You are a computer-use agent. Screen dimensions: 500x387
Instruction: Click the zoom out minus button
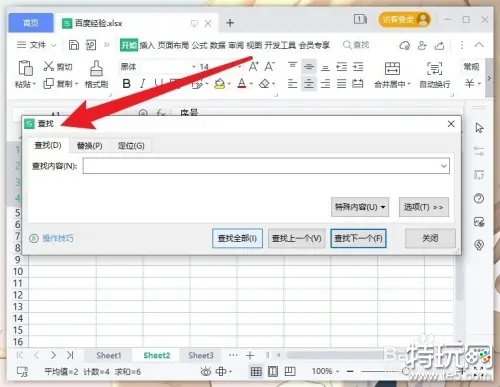point(350,371)
